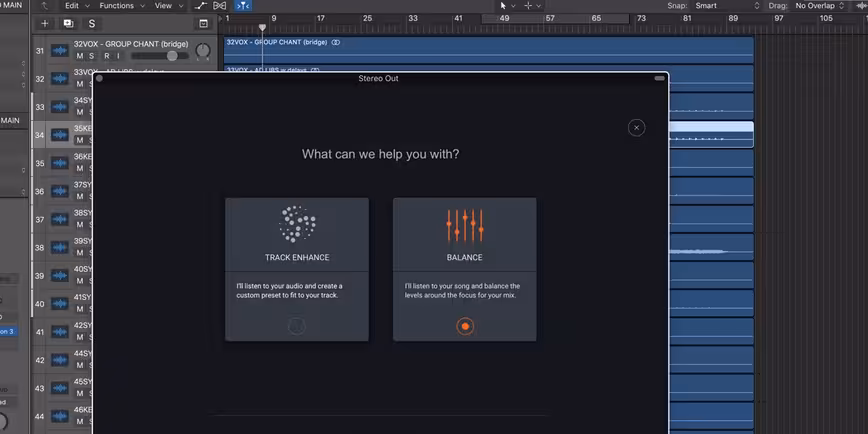Image resolution: width=868 pixels, height=434 pixels.
Task: Click the audio icon of track 43
Action: point(59,389)
